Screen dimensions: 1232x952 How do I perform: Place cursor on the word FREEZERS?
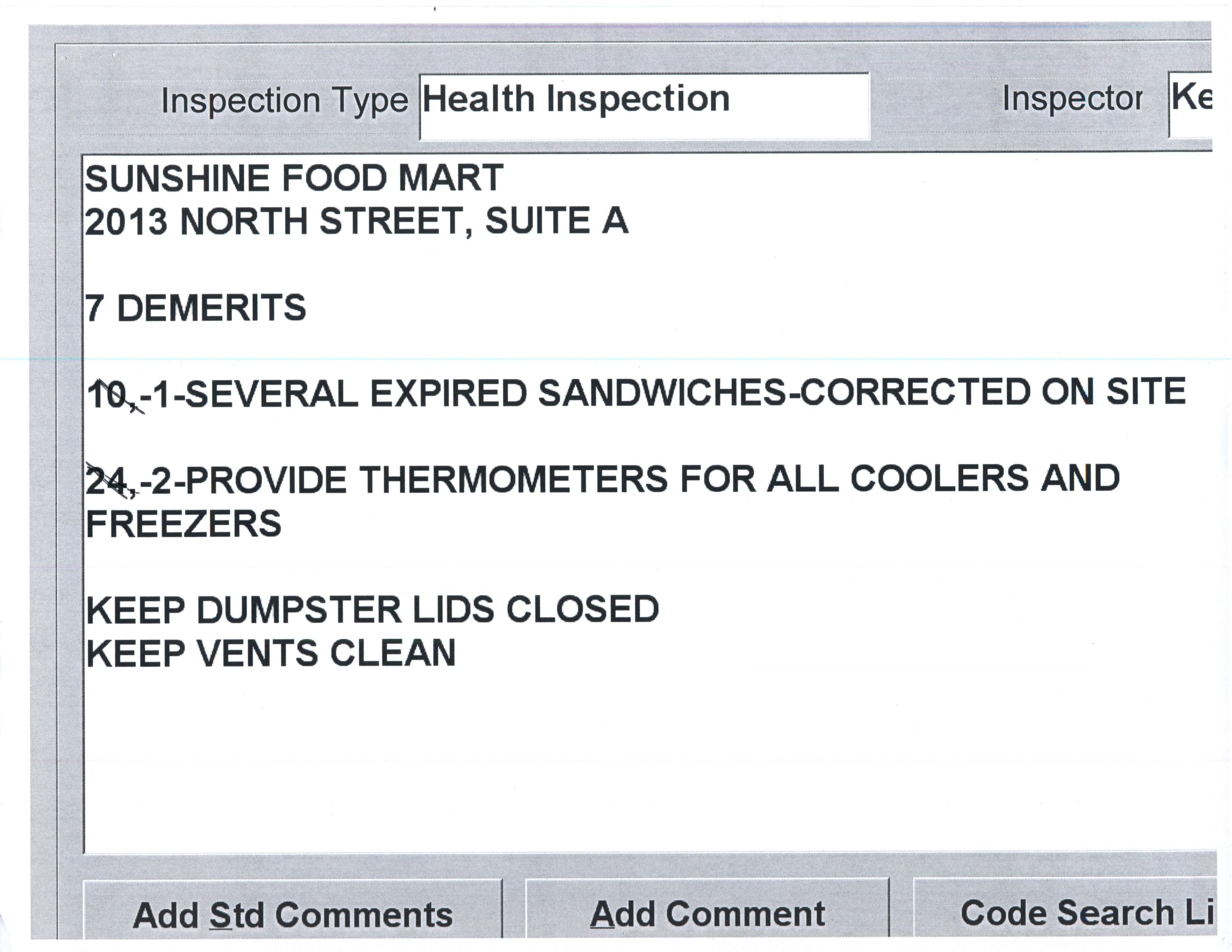point(183,524)
